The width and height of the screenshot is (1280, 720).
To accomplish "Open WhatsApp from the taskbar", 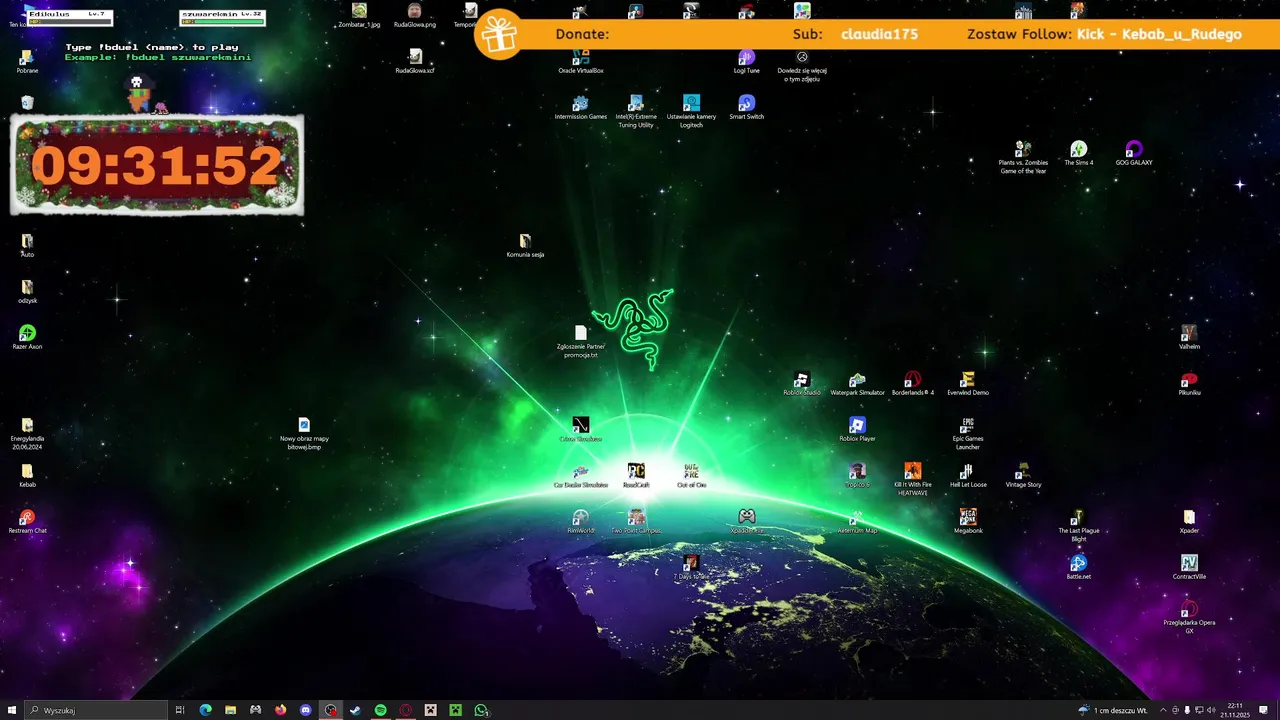I will coord(481,710).
